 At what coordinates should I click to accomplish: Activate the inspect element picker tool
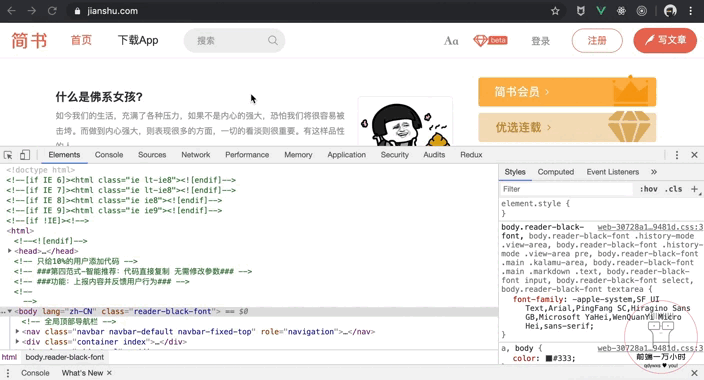(x=8, y=155)
